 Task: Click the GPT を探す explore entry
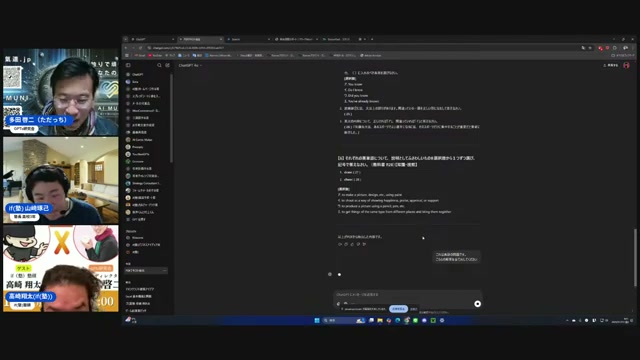[x=146, y=220]
